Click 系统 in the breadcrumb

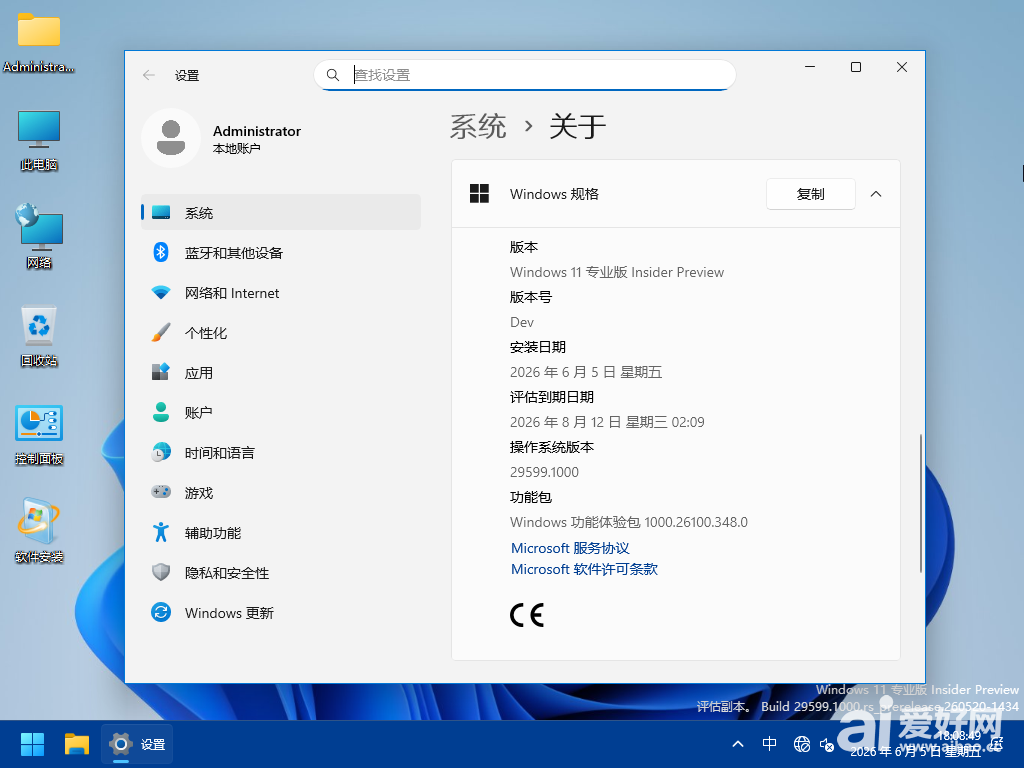478,126
